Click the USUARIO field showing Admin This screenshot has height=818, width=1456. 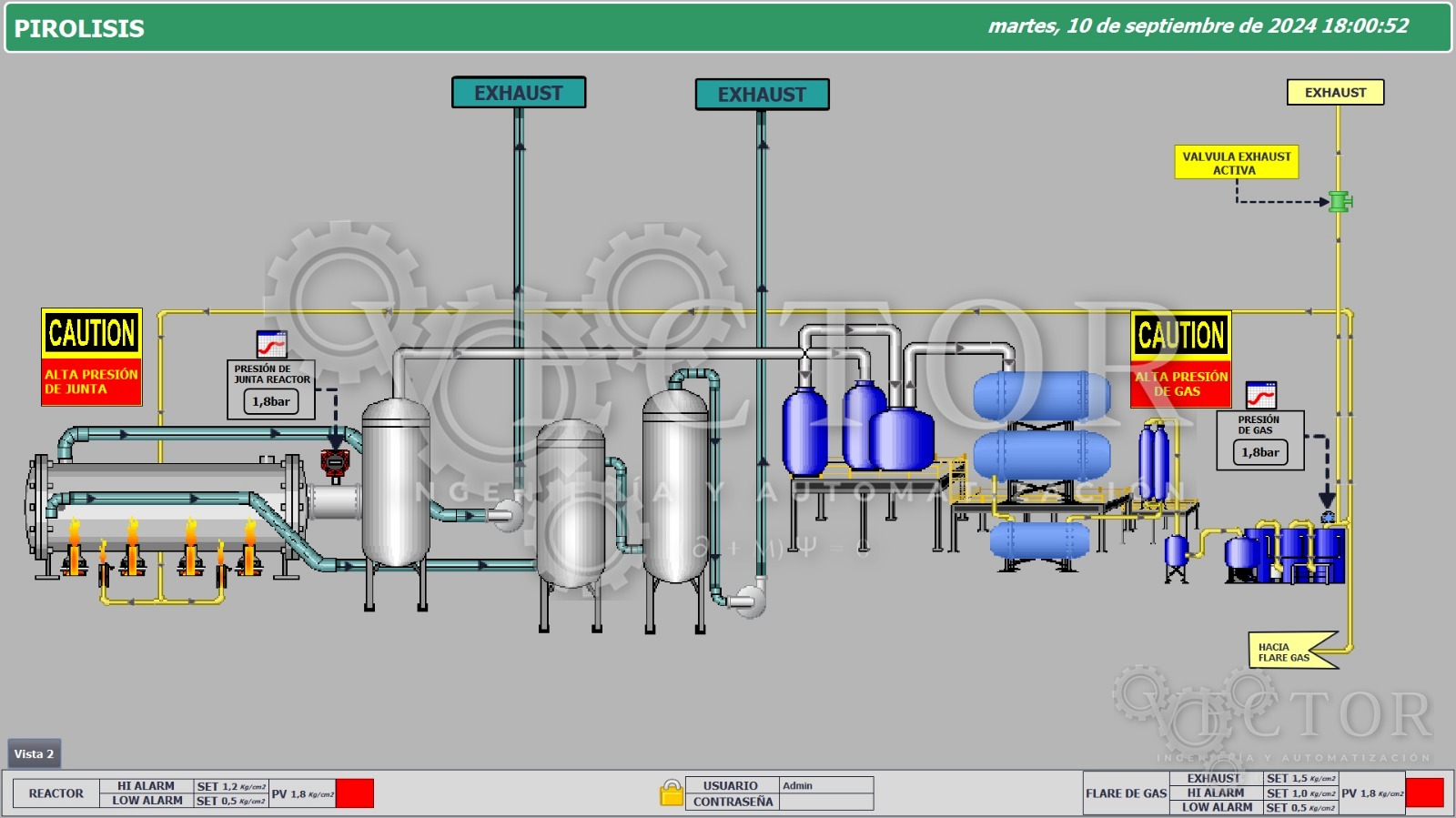(825, 785)
